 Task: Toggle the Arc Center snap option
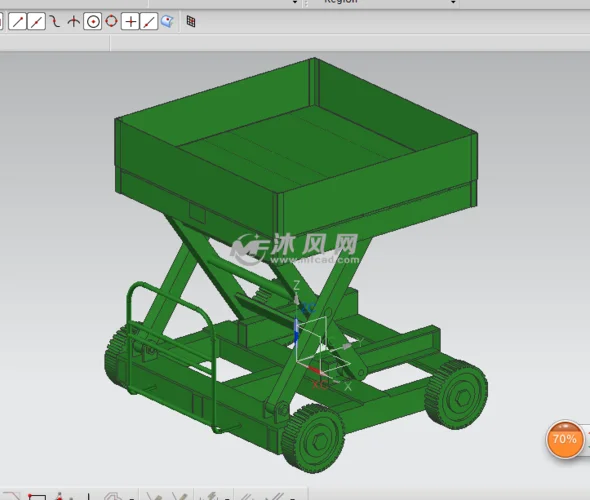[93, 21]
